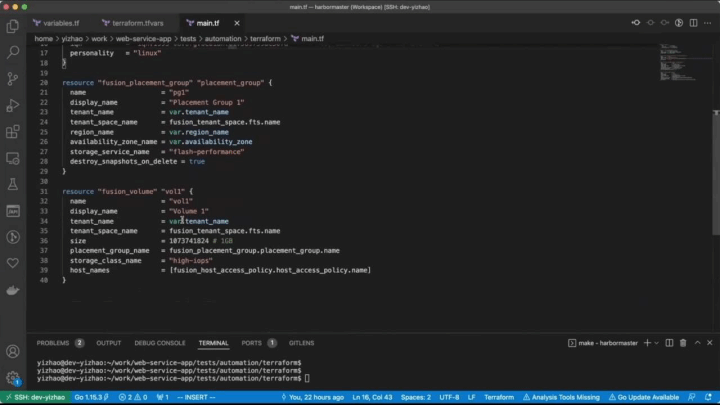Screen dimensions: 720x405
Task: Open the Manage gear icon
Action: click(x=13, y=377)
